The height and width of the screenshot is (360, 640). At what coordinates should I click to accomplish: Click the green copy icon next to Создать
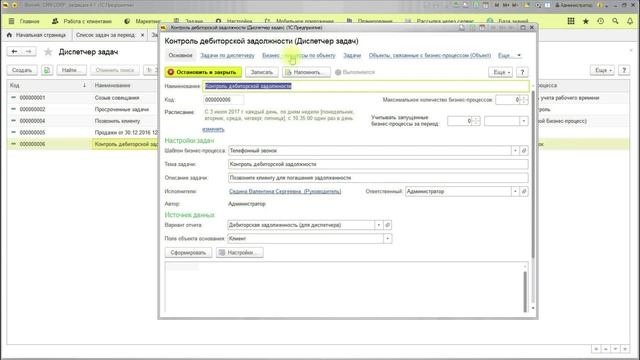tap(47, 70)
